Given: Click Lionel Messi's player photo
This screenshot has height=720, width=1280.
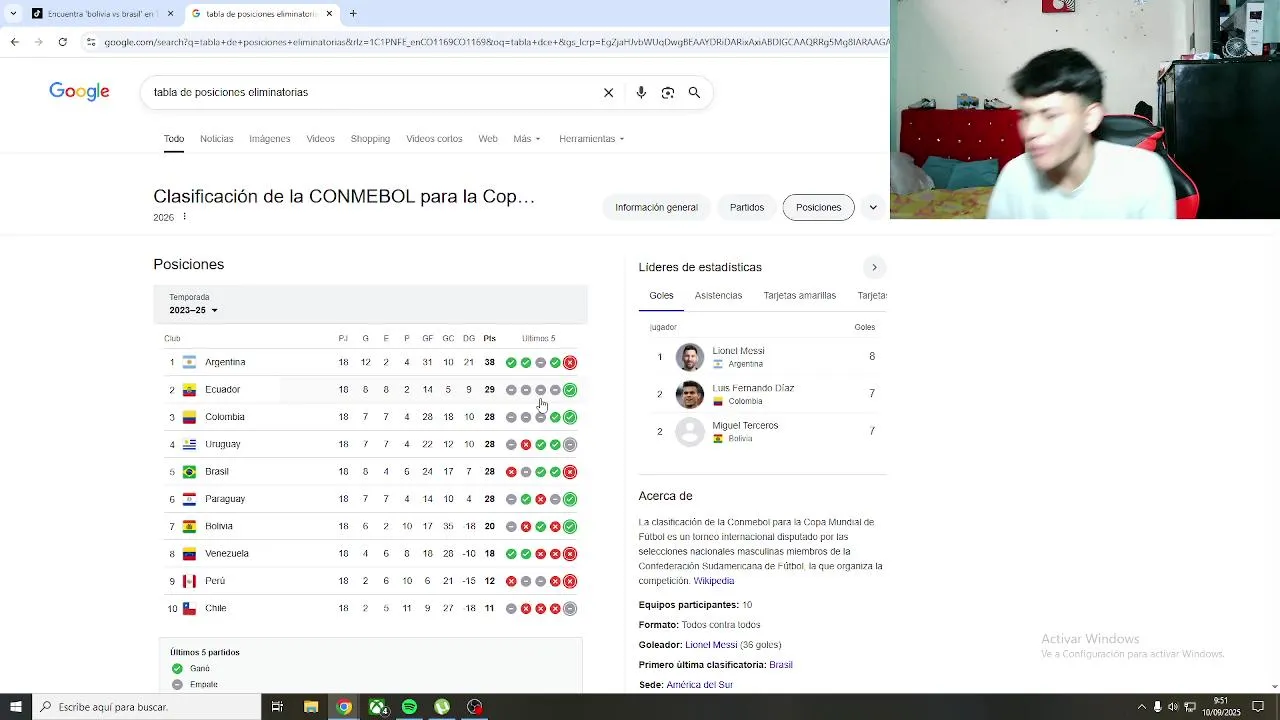Looking at the screenshot, I should 690,357.
